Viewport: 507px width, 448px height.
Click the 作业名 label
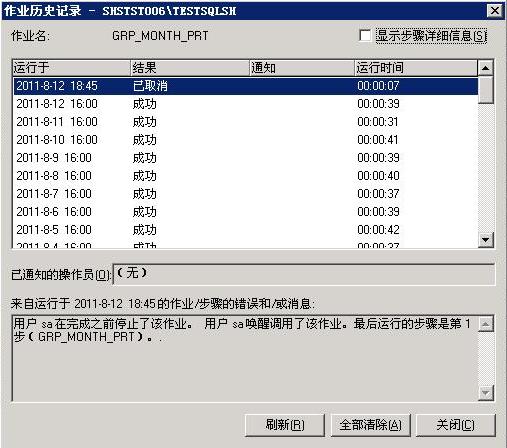pos(30,36)
